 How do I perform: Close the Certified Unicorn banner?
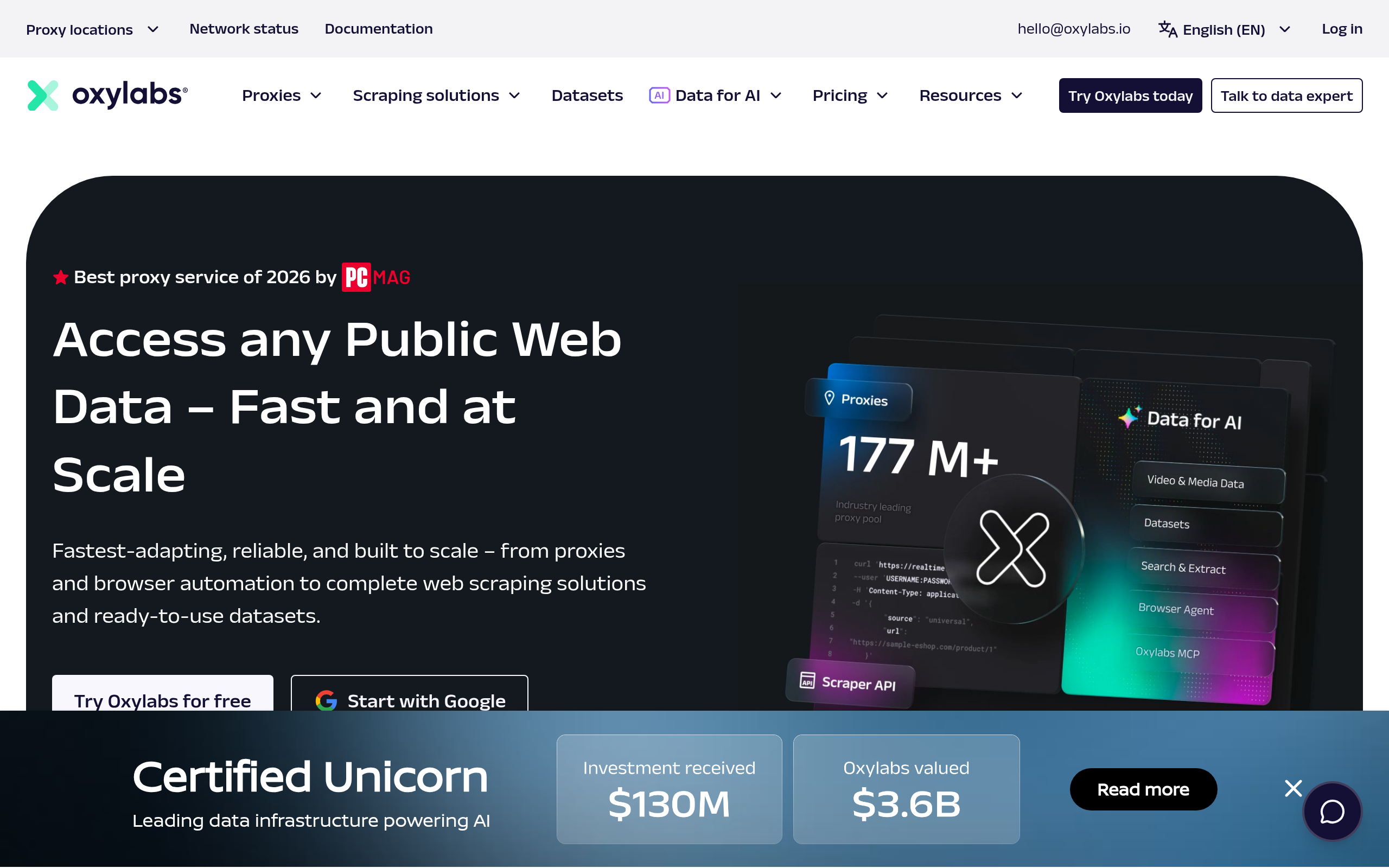coord(1293,789)
